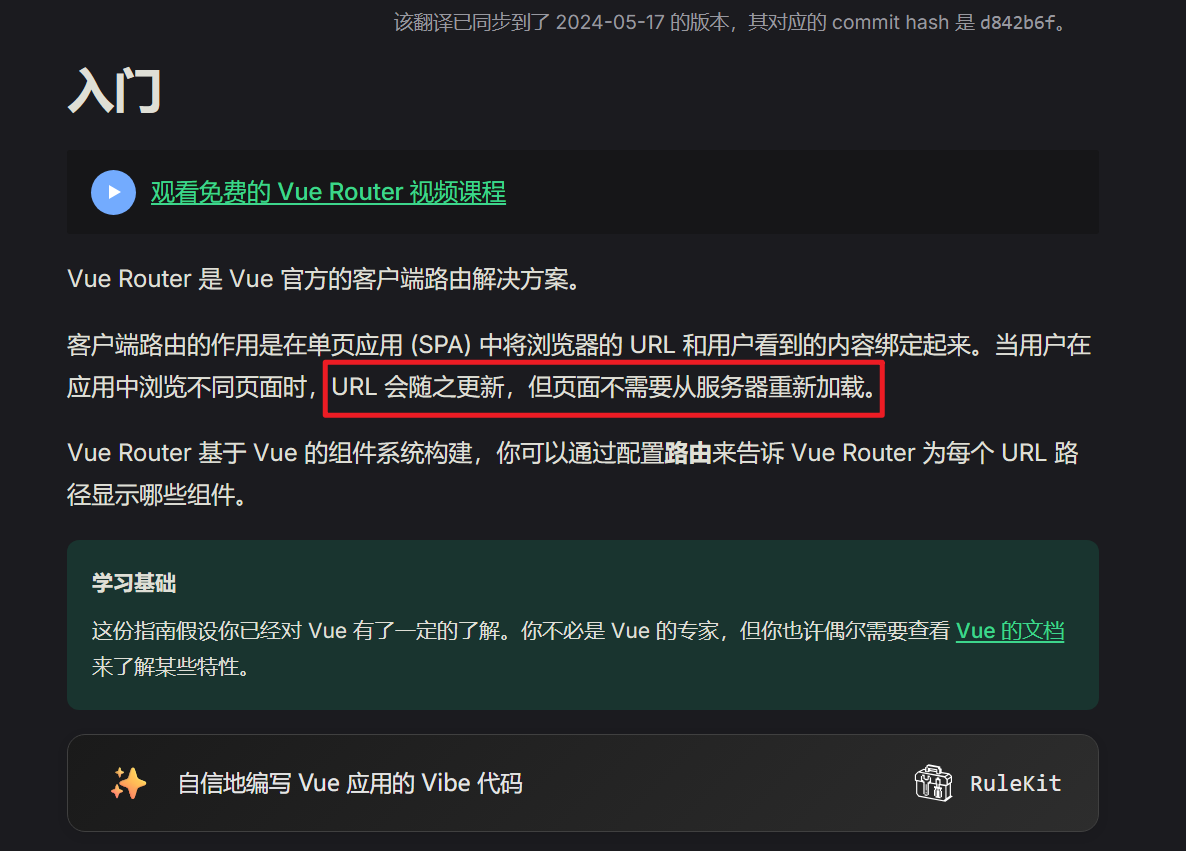Viewport: 1186px width, 851px height.
Task: Click the text 径显示哪些组件
Action: [156, 495]
